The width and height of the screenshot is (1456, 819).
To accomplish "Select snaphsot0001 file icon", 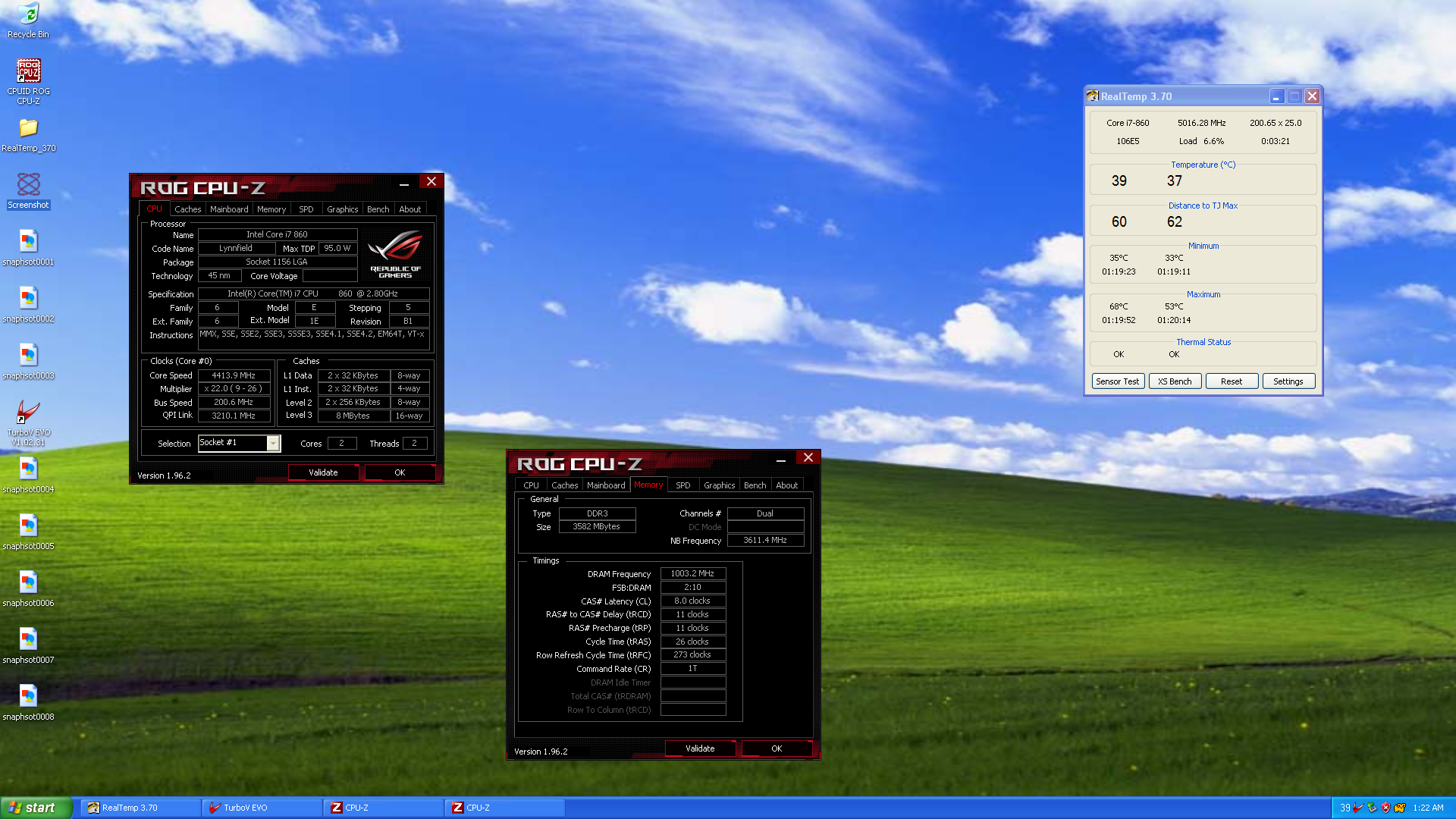I will 28,248.
